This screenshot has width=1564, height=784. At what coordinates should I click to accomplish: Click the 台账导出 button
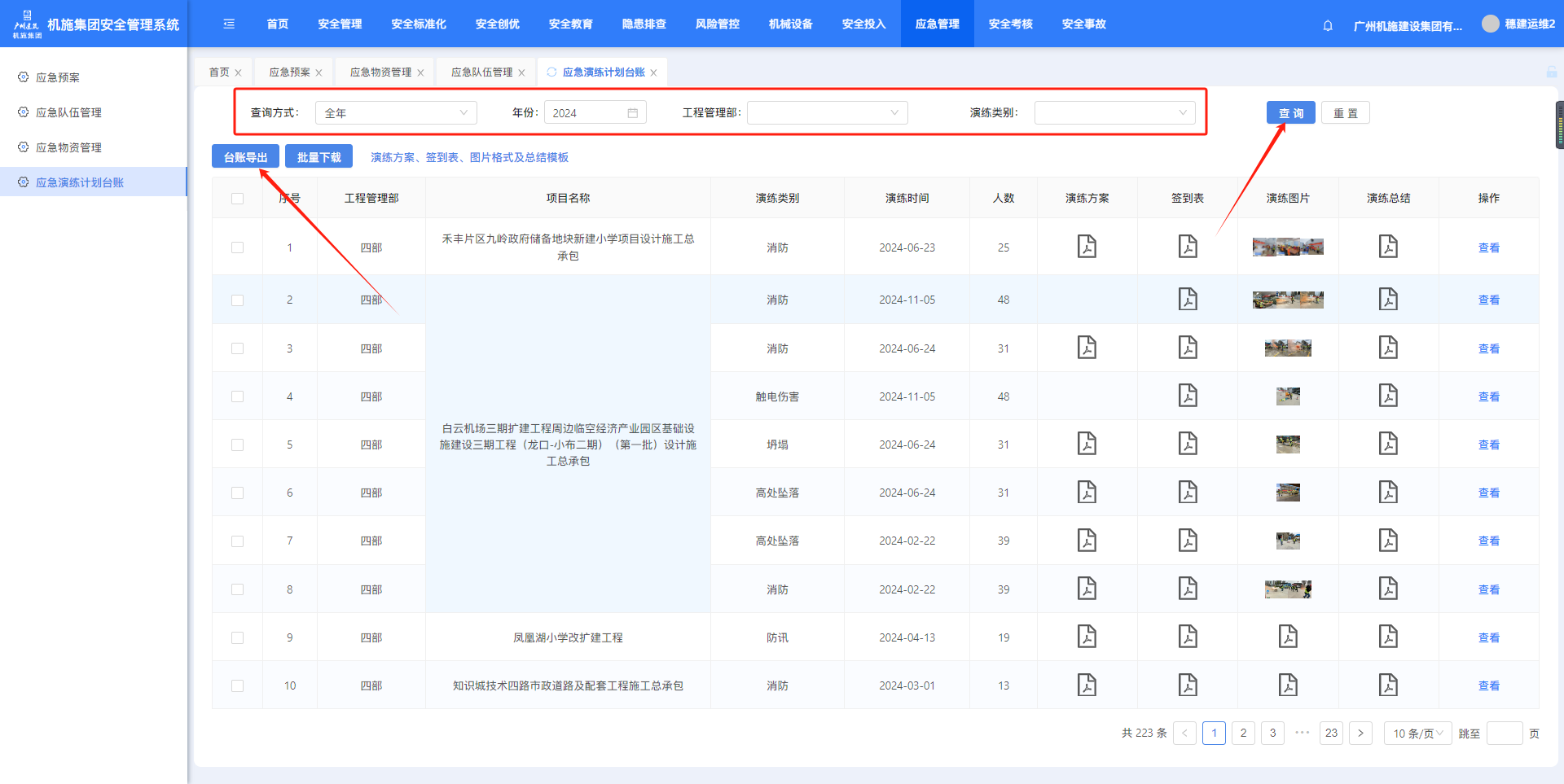(245, 157)
